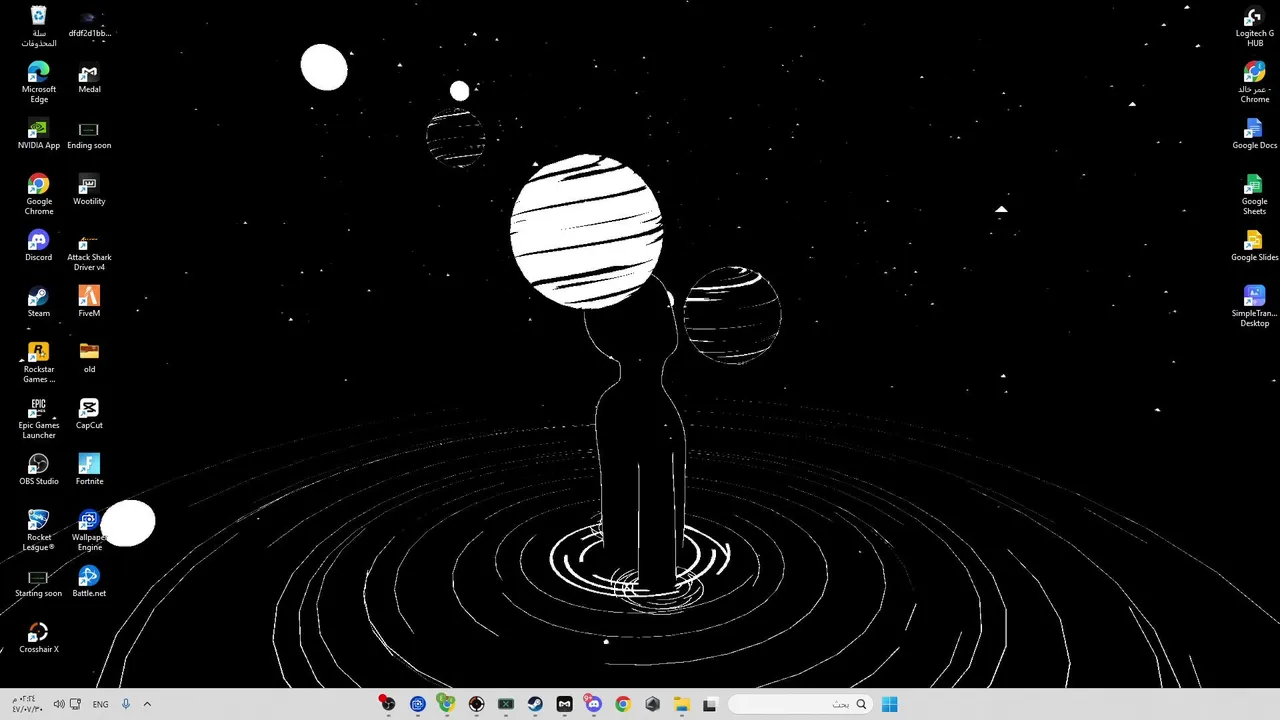The image size is (1280, 720).
Task: Open the Google Sheets desktop shortcut
Action: point(1254,194)
